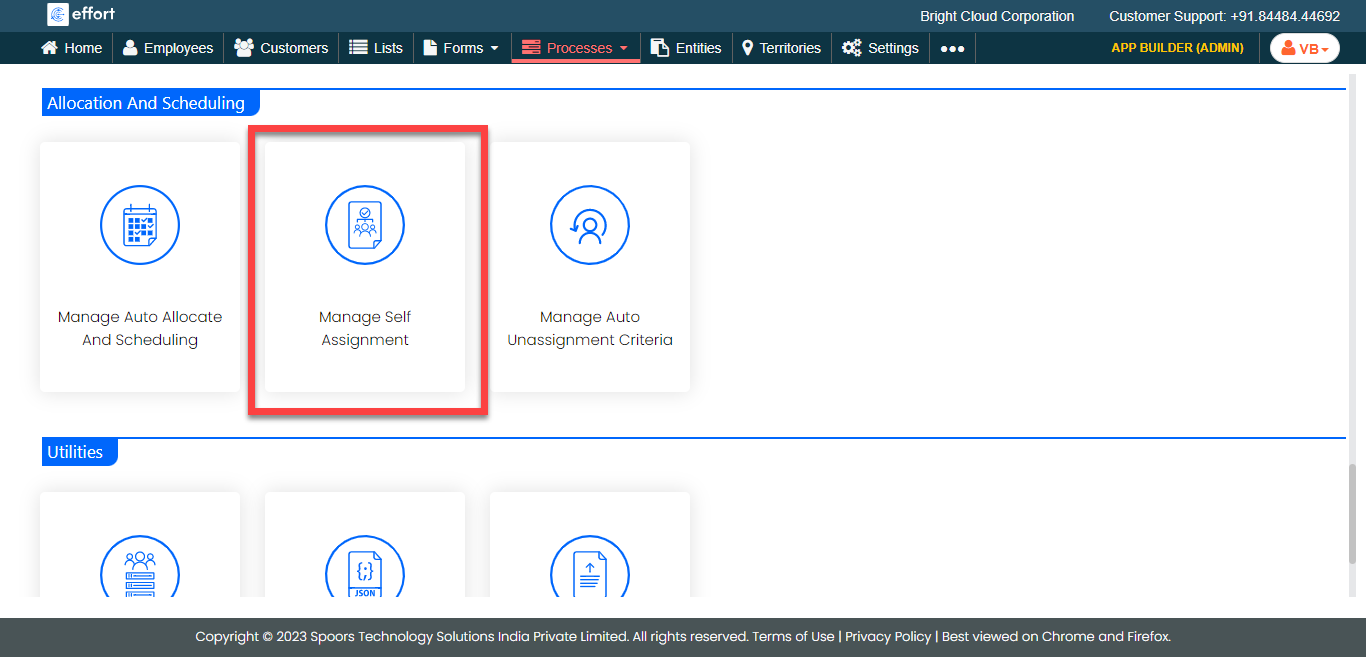Viewport: 1366px width, 657px height.
Task: Click the people and servers icon under Utilities
Action: pos(140,574)
